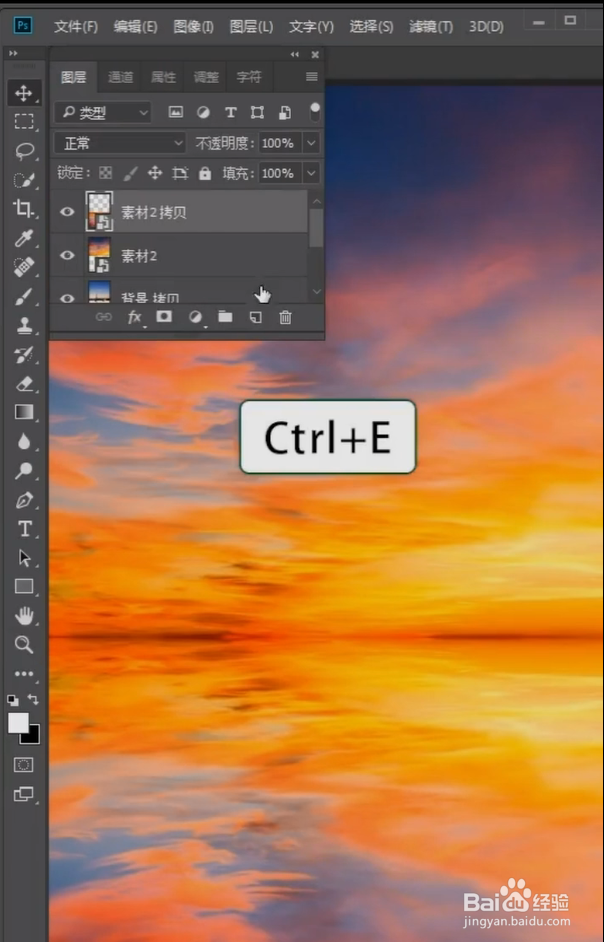Image resolution: width=604 pixels, height=942 pixels.
Task: Select the Gradient tool
Action: coord(24,412)
